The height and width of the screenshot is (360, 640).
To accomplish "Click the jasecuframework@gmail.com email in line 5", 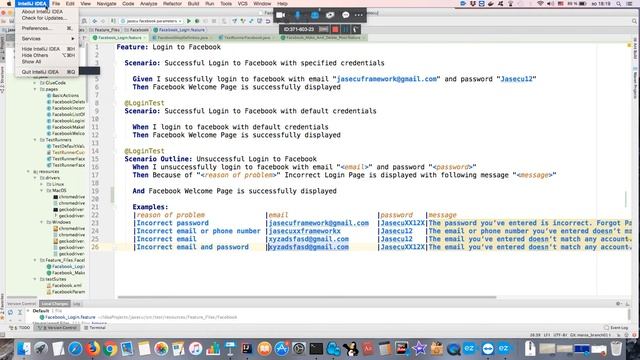I will 387,79.
